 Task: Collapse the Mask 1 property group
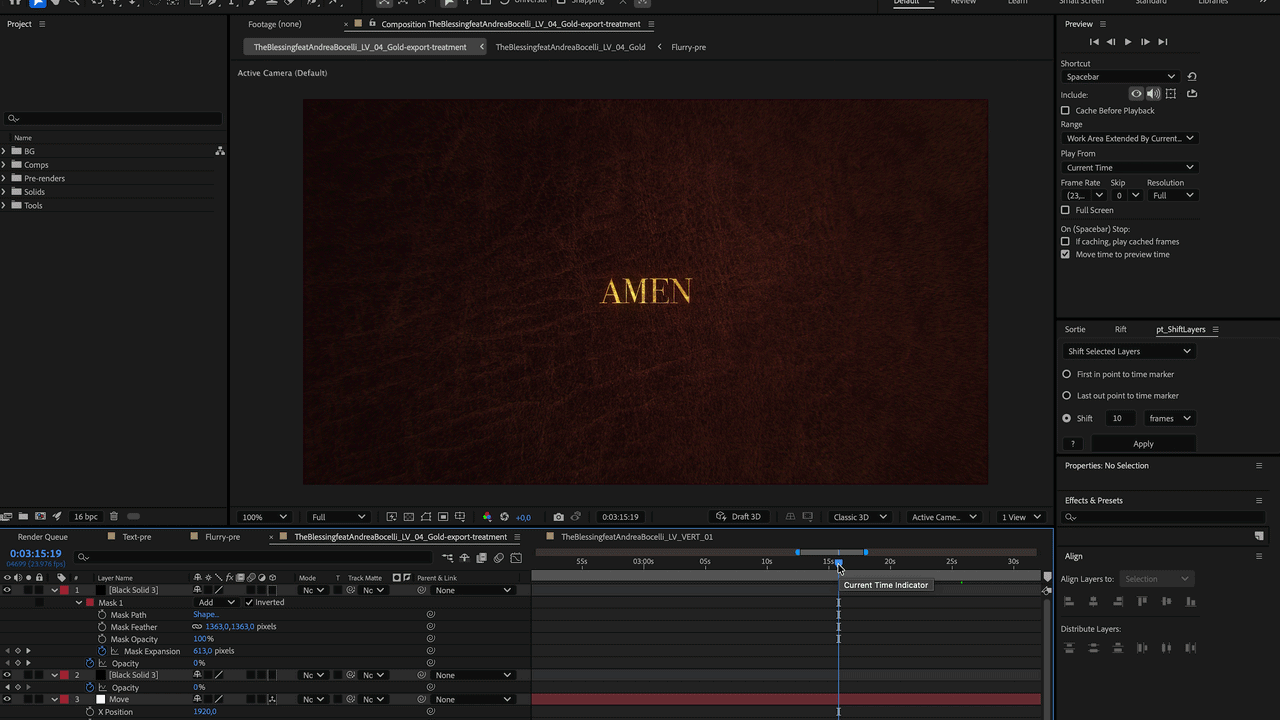(79, 603)
